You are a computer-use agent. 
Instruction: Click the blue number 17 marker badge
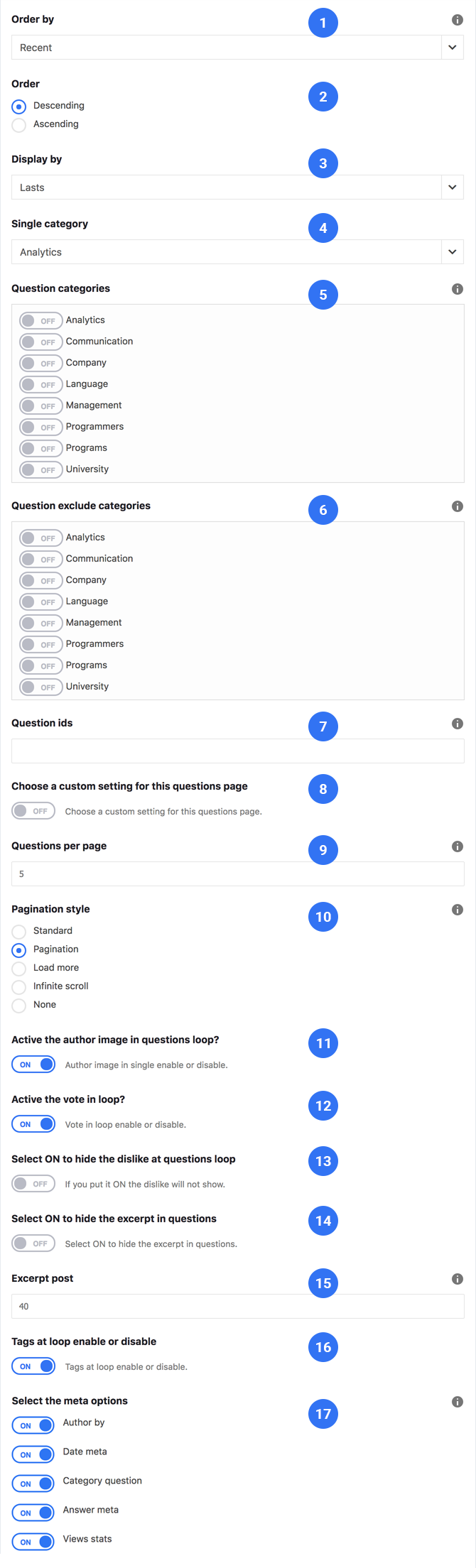323,1414
